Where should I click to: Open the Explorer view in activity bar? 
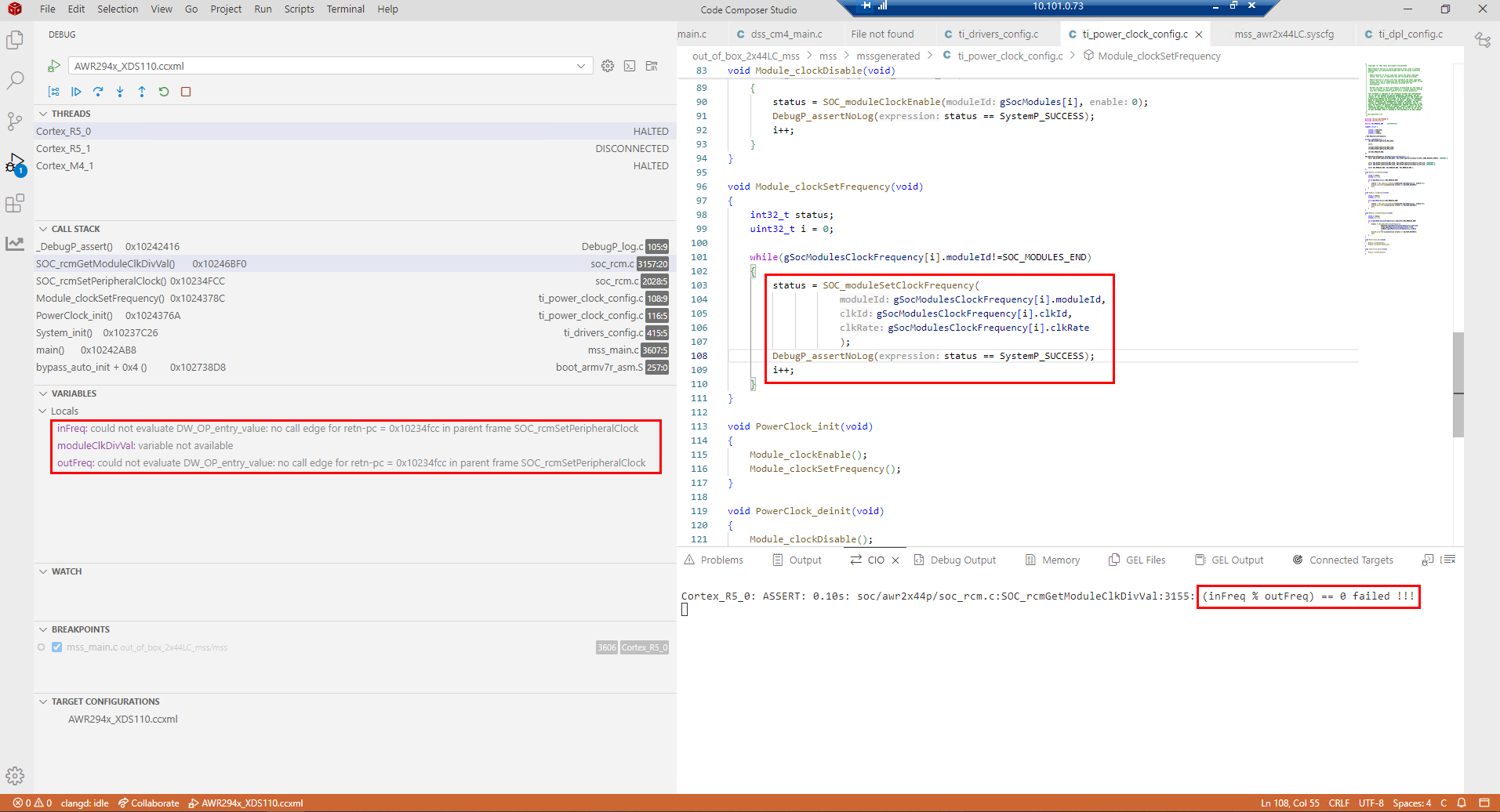pyautogui.click(x=15, y=40)
